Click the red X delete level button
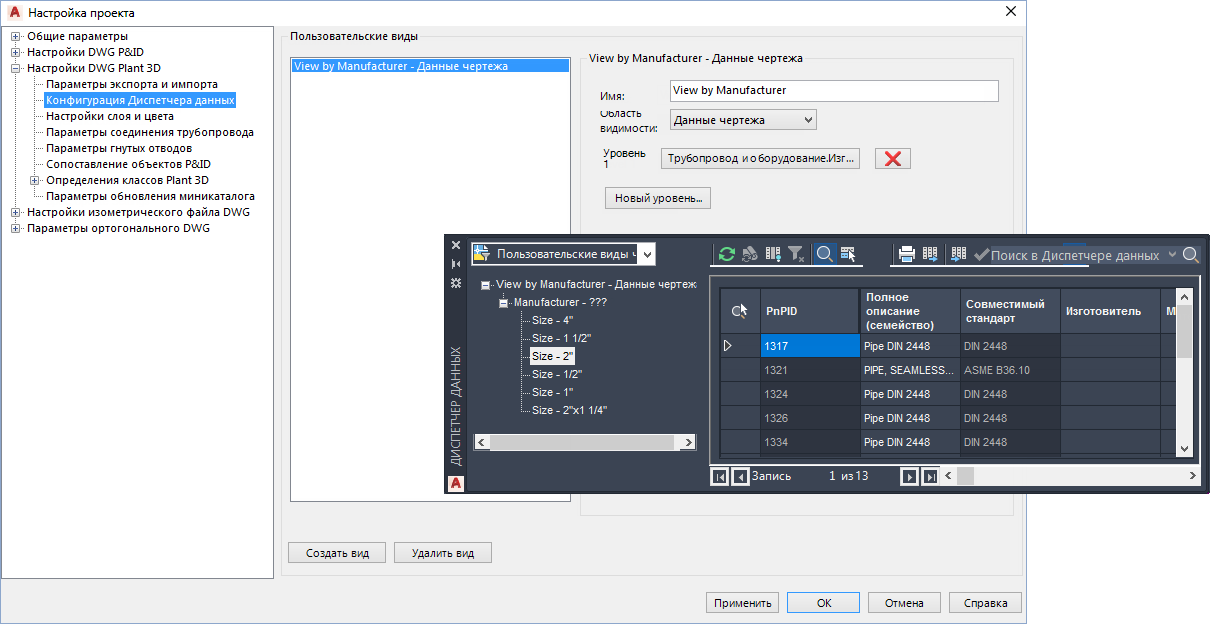Screen dimensions: 1211x626 [893, 159]
